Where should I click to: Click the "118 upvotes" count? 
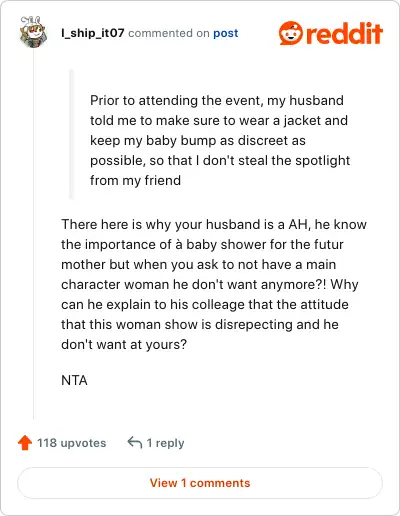tap(71, 443)
